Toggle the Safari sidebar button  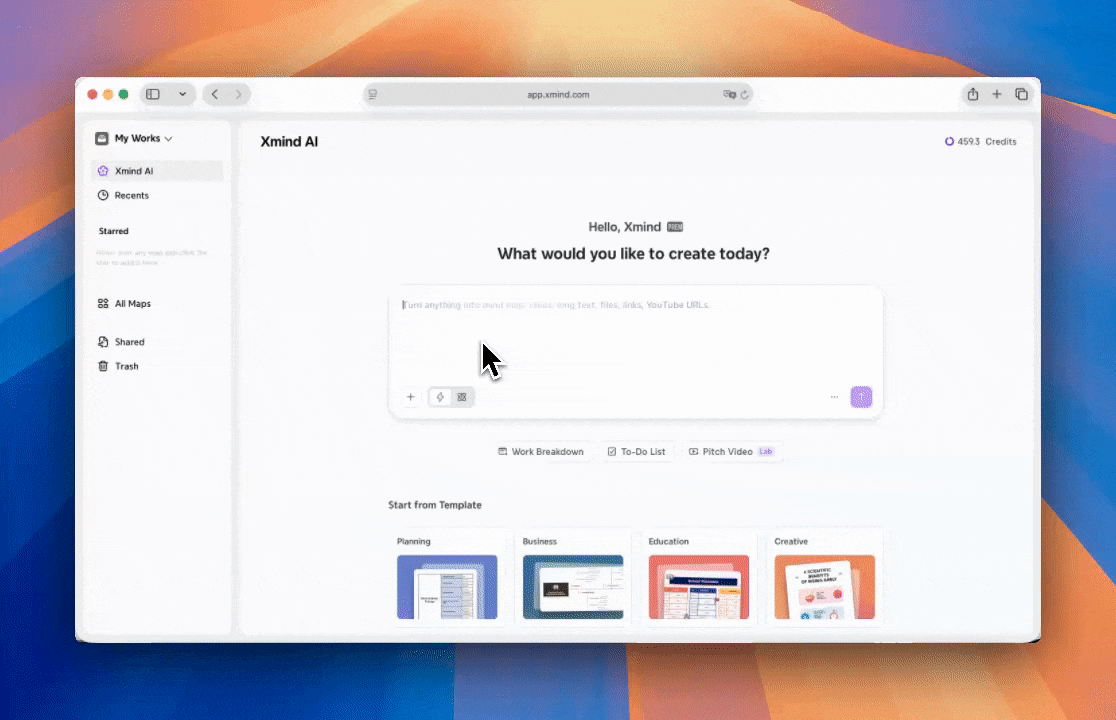tap(153, 94)
